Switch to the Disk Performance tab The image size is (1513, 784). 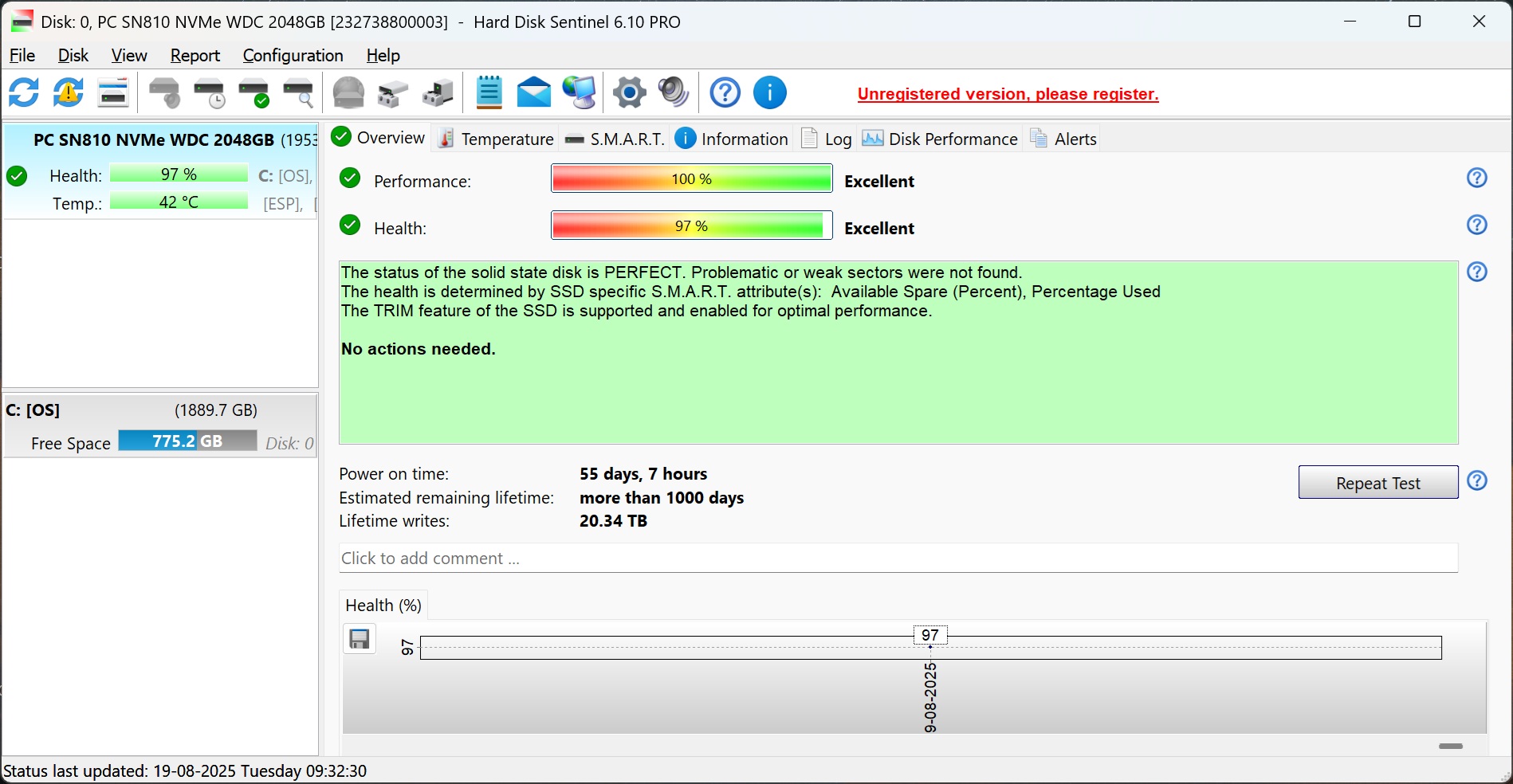click(940, 139)
